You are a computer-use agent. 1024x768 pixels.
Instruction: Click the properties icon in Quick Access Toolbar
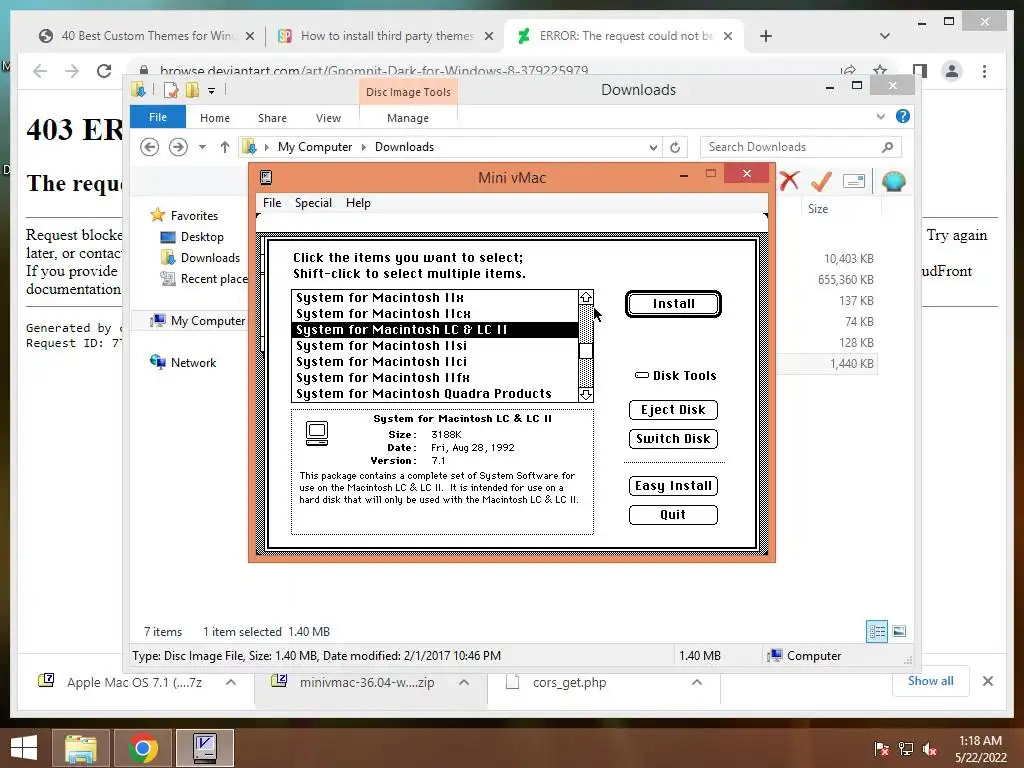click(x=170, y=90)
